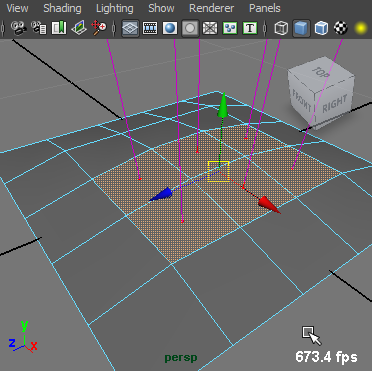Toggle the Film Gate icon

150,28
